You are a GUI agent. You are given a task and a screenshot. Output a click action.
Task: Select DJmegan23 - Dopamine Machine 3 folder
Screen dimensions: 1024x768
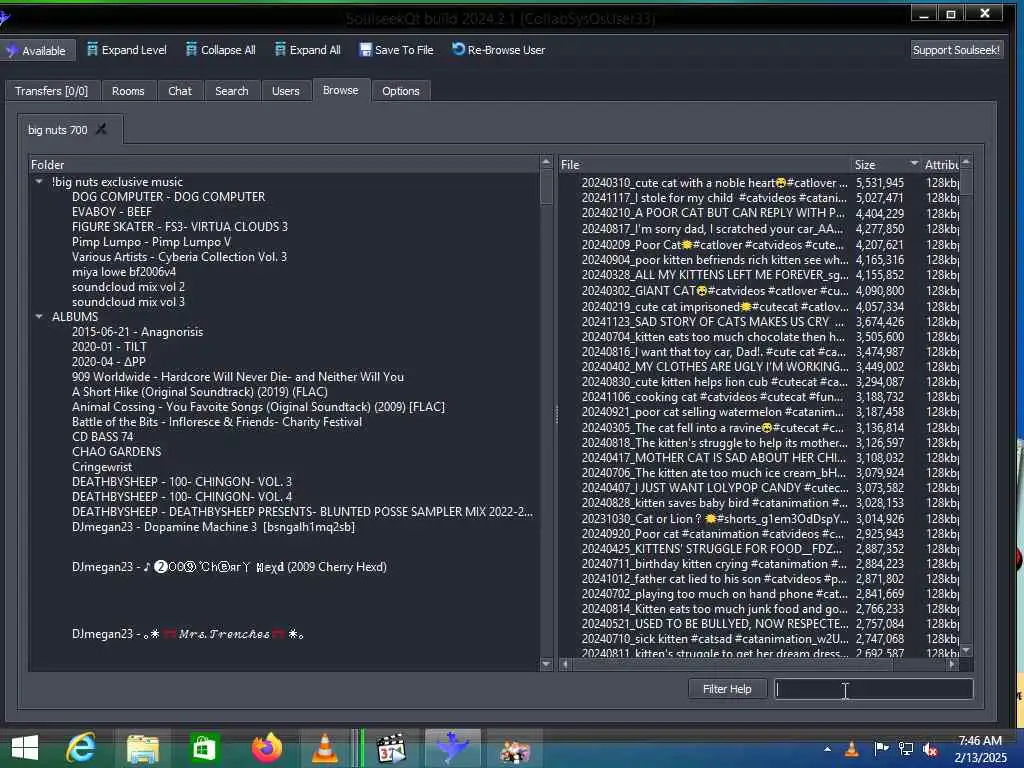214,527
